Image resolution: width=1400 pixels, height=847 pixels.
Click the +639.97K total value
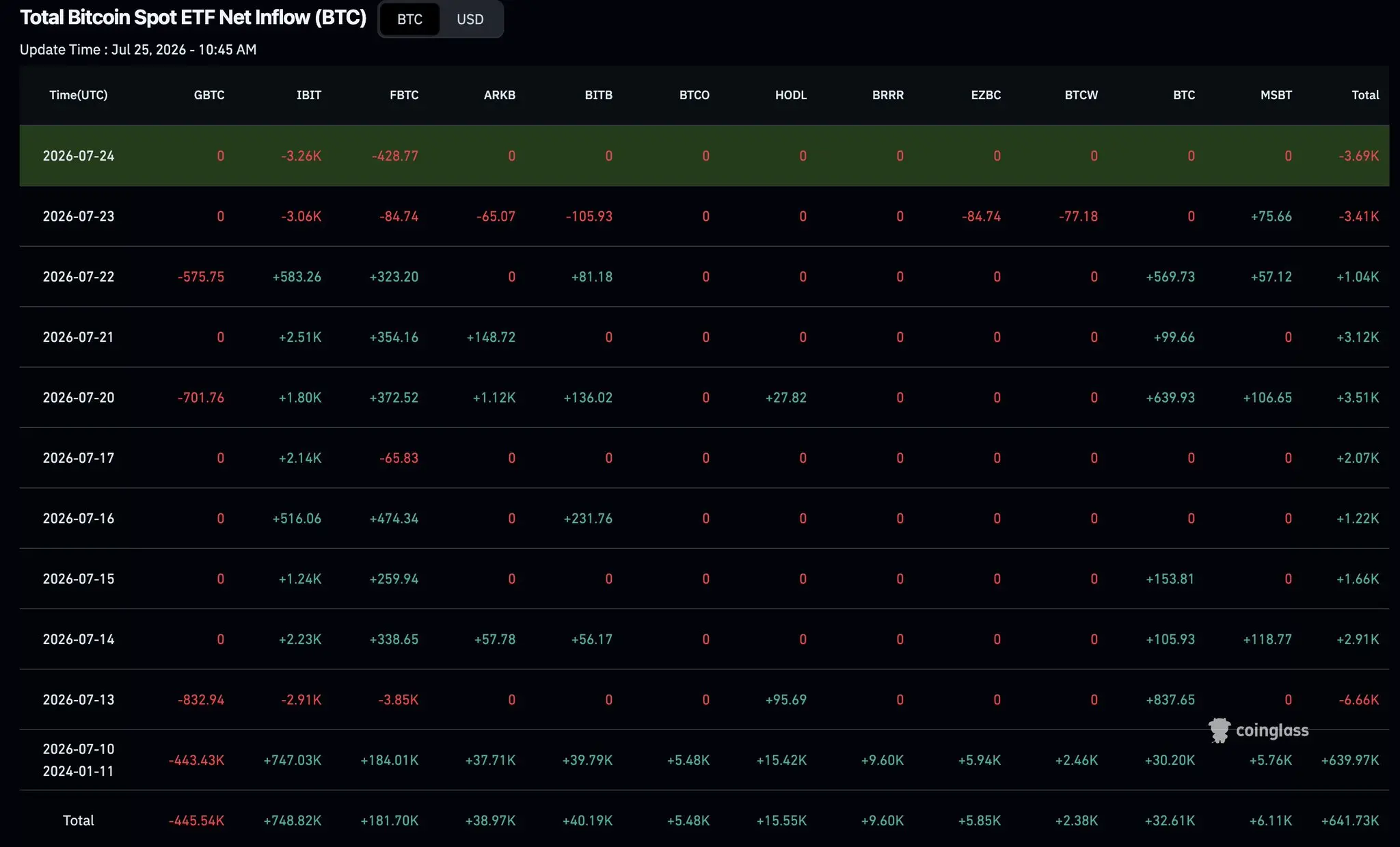[1350, 760]
